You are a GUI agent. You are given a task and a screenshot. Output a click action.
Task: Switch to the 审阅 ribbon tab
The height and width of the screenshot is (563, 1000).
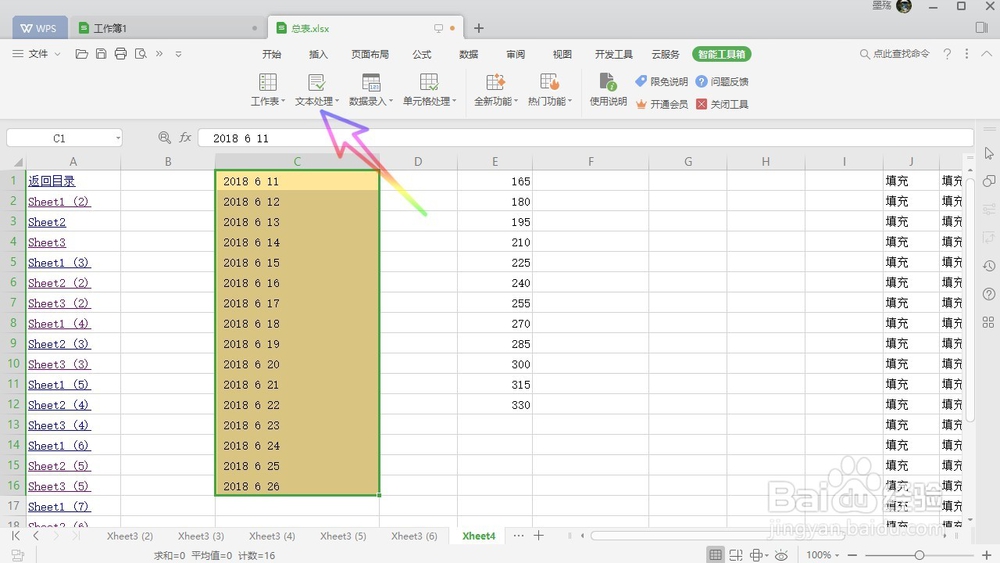(x=515, y=54)
